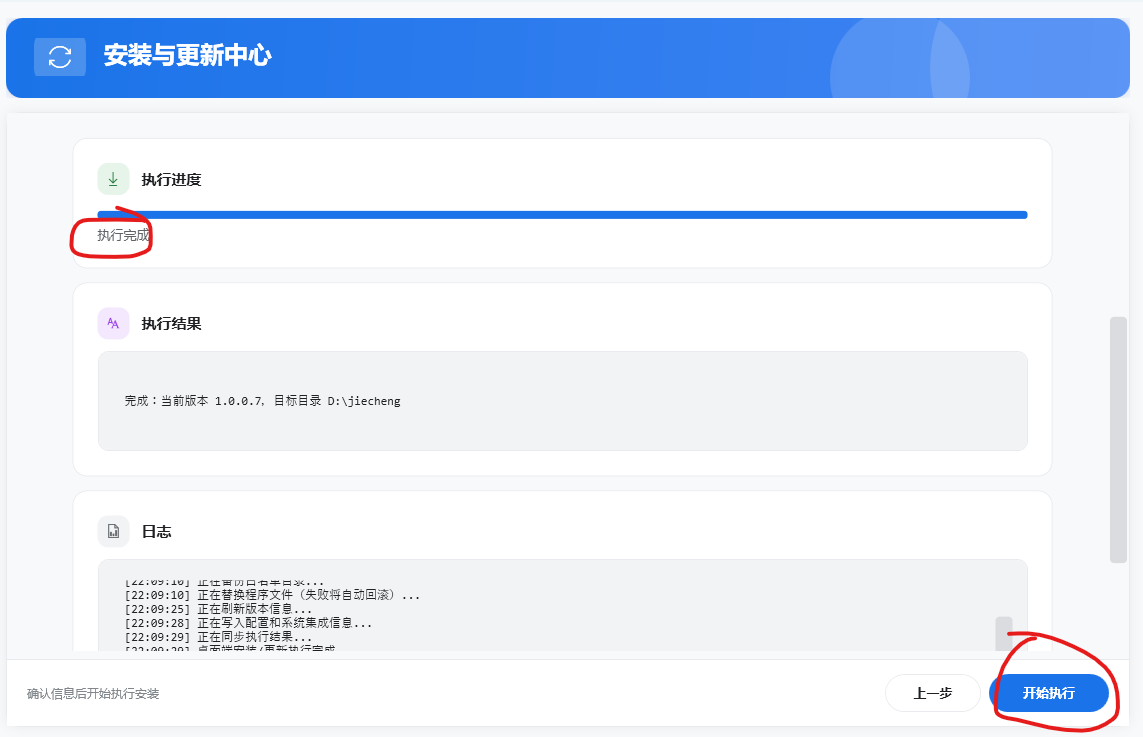Click log line 正在刷新版本信息
Image resolution: width=1143 pixels, height=737 pixels.
[x=218, y=609]
